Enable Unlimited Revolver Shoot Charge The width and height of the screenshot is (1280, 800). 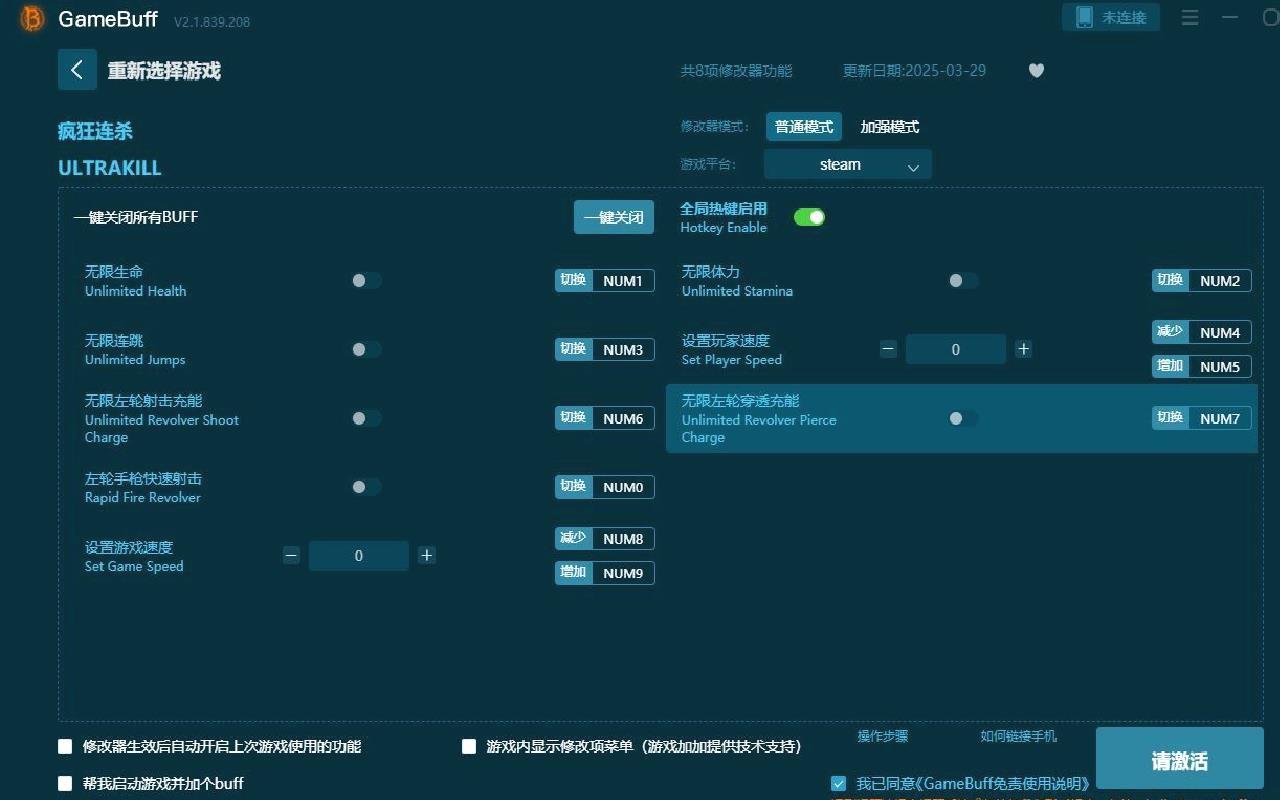click(366, 418)
